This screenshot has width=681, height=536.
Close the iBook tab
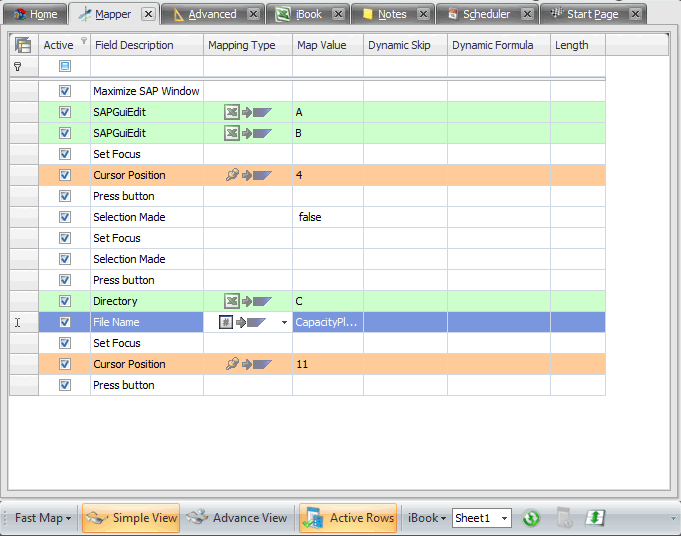click(x=338, y=14)
